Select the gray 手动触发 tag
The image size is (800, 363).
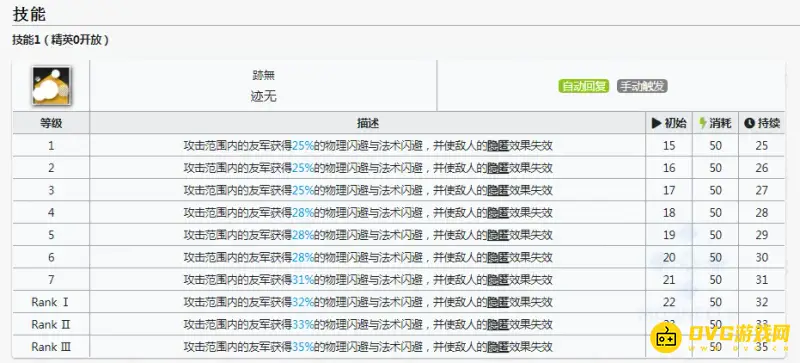(642, 86)
